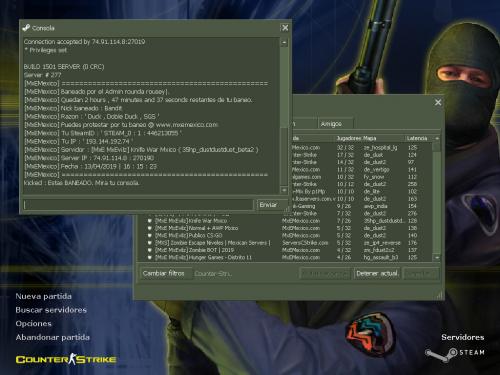Sort servers by the Latencia column
The image size is (500, 375).
coord(417,138)
